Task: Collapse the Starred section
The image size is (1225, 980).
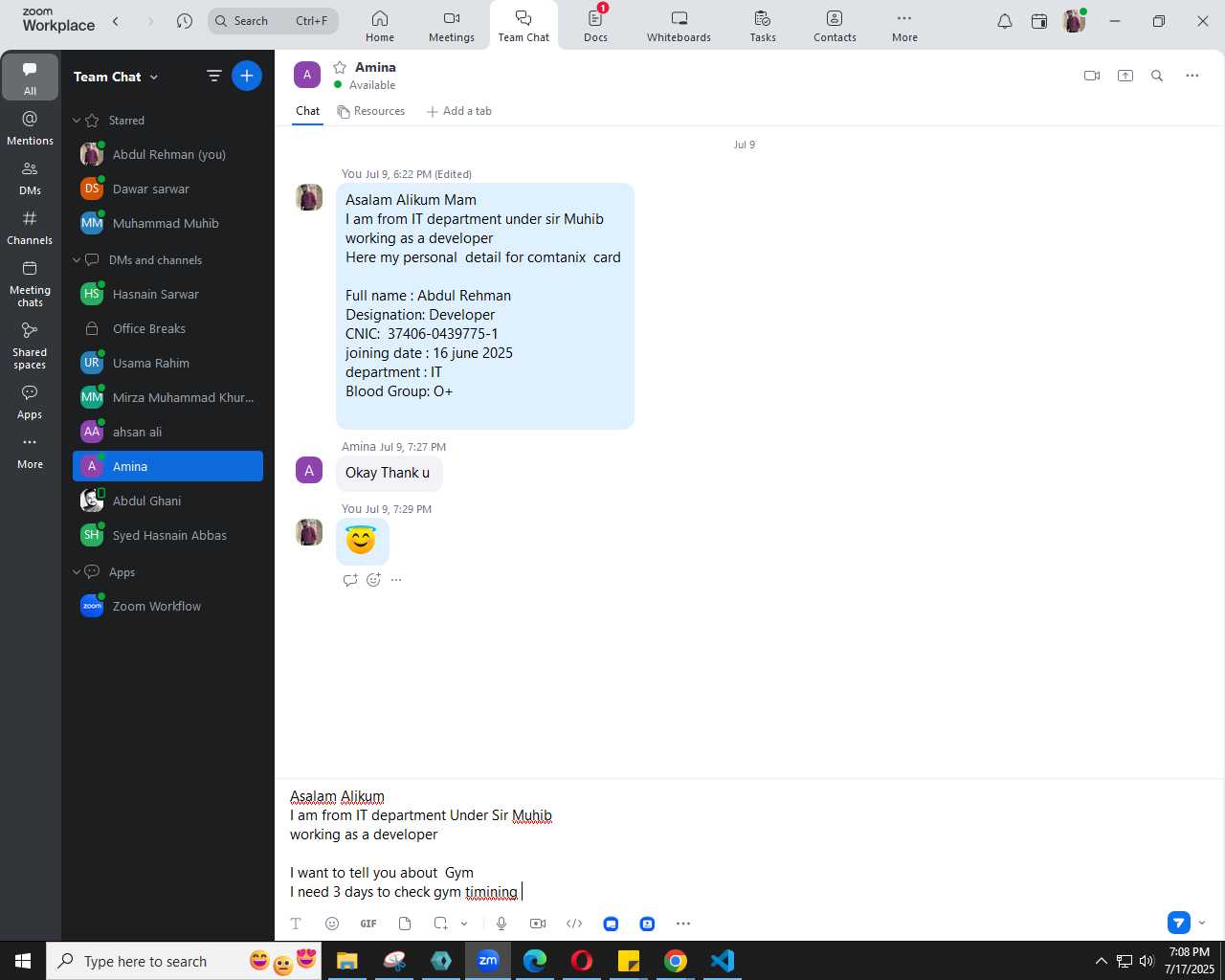Action: point(77,121)
